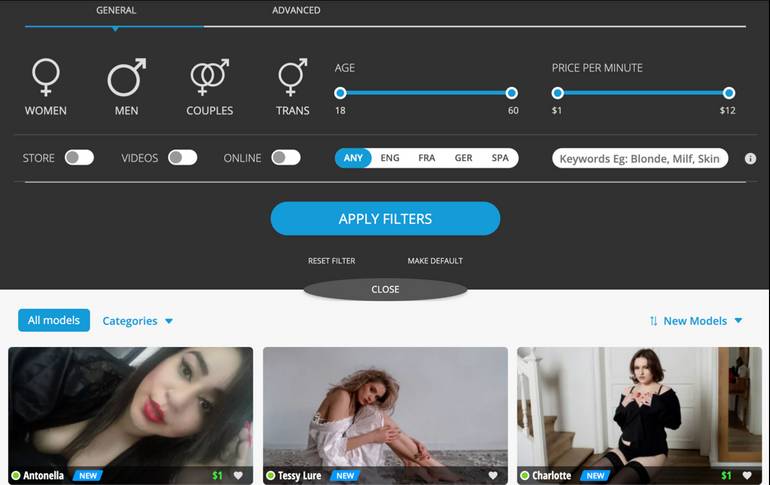Click the $1 price on Charlotte's card

click(x=726, y=475)
